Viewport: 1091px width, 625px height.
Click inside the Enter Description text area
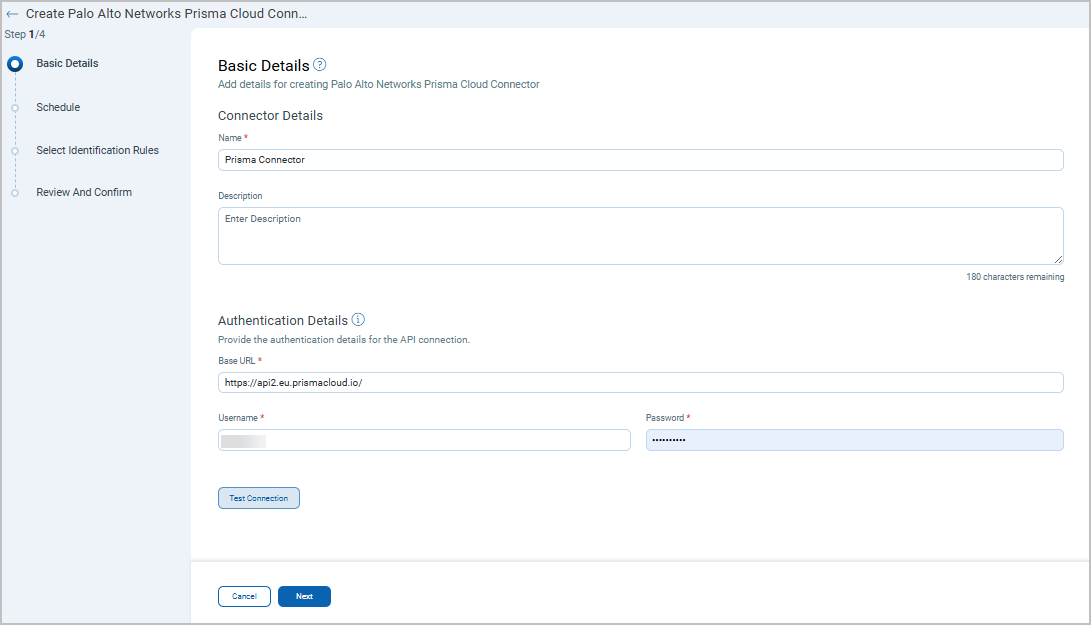(640, 236)
